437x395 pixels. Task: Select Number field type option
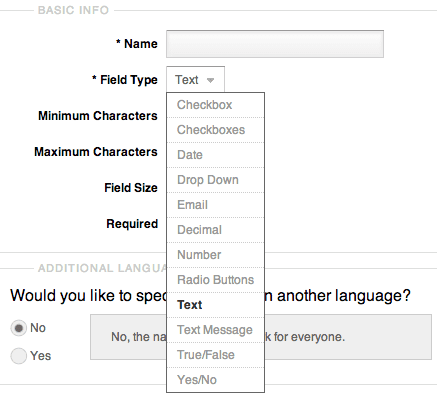pyautogui.click(x=215, y=255)
